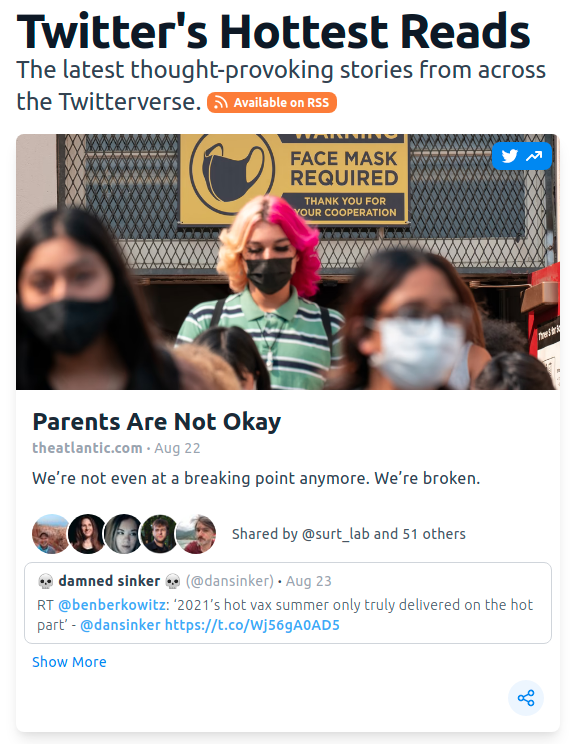
Task: Click first sharer avatar with desert background
Action: (x=51, y=534)
